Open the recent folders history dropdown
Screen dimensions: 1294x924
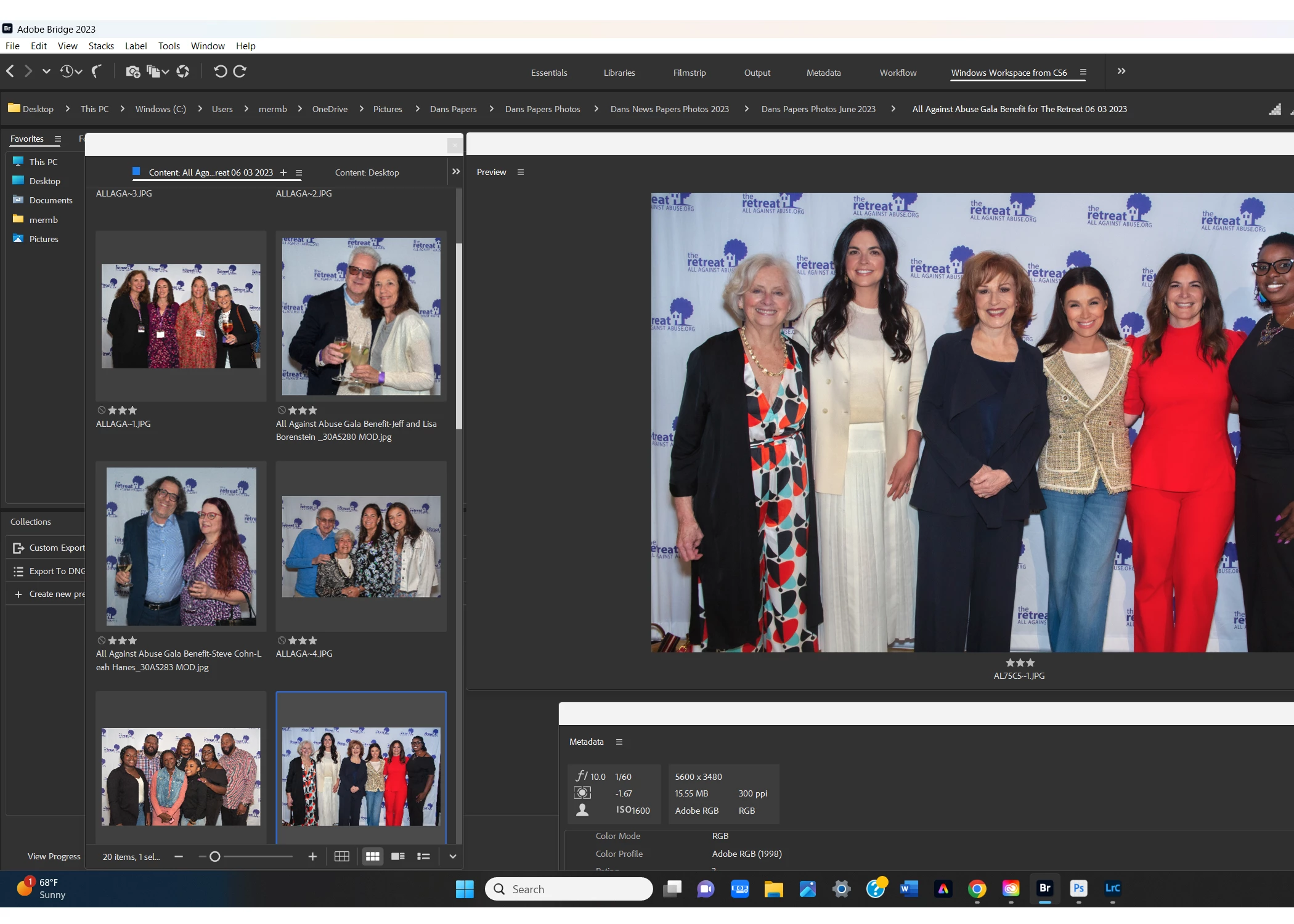(x=71, y=71)
